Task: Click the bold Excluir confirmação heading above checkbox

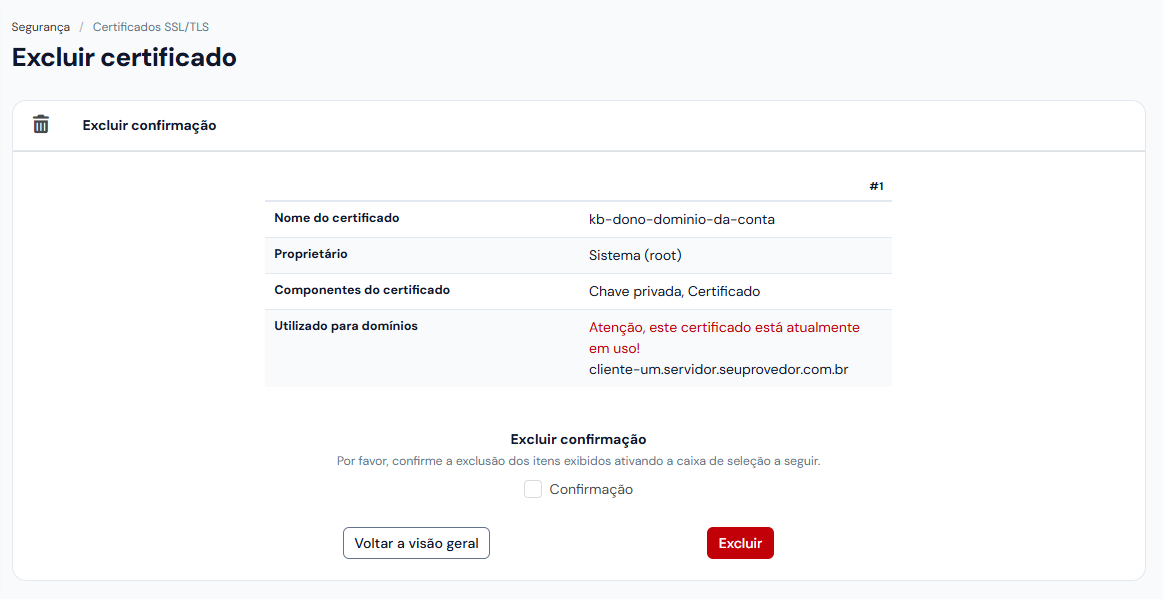Action: (x=579, y=440)
